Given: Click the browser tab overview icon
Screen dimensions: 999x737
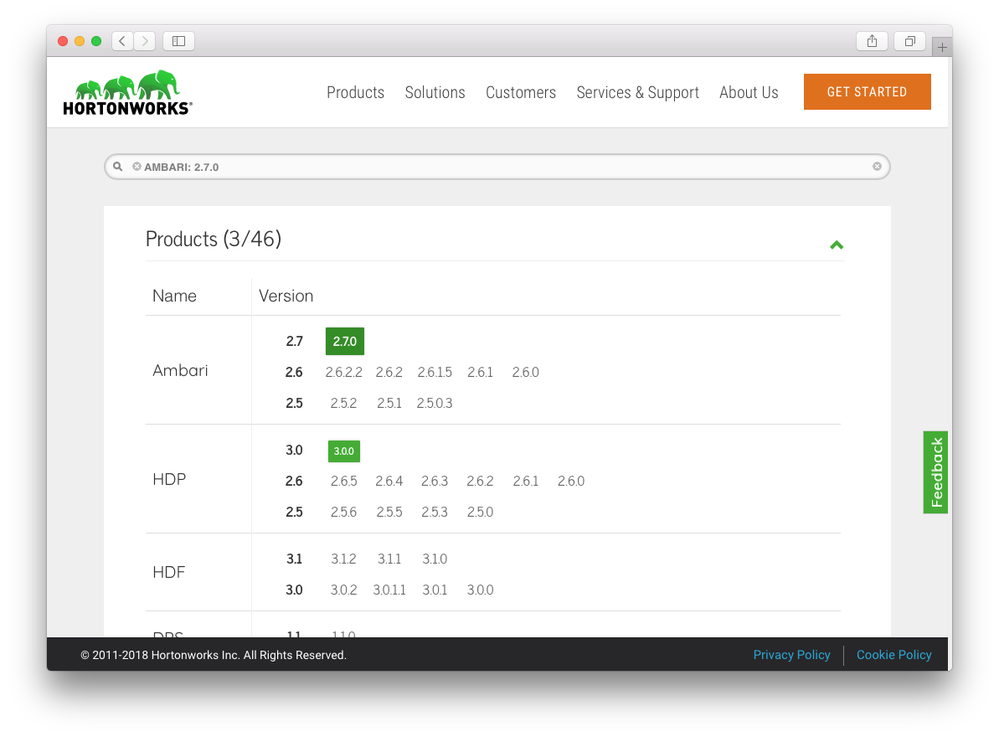Looking at the screenshot, I should [909, 40].
